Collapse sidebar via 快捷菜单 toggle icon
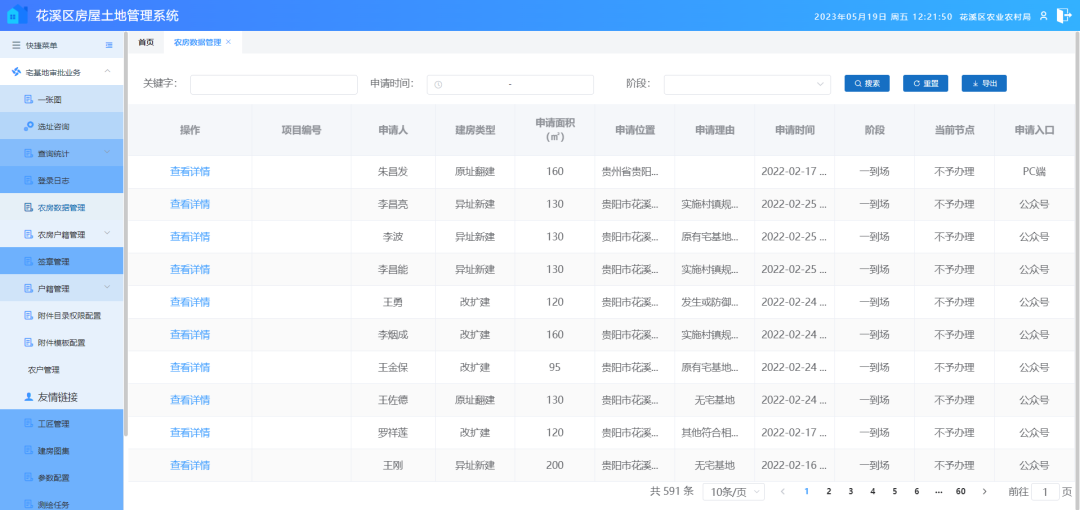 [x=109, y=45]
